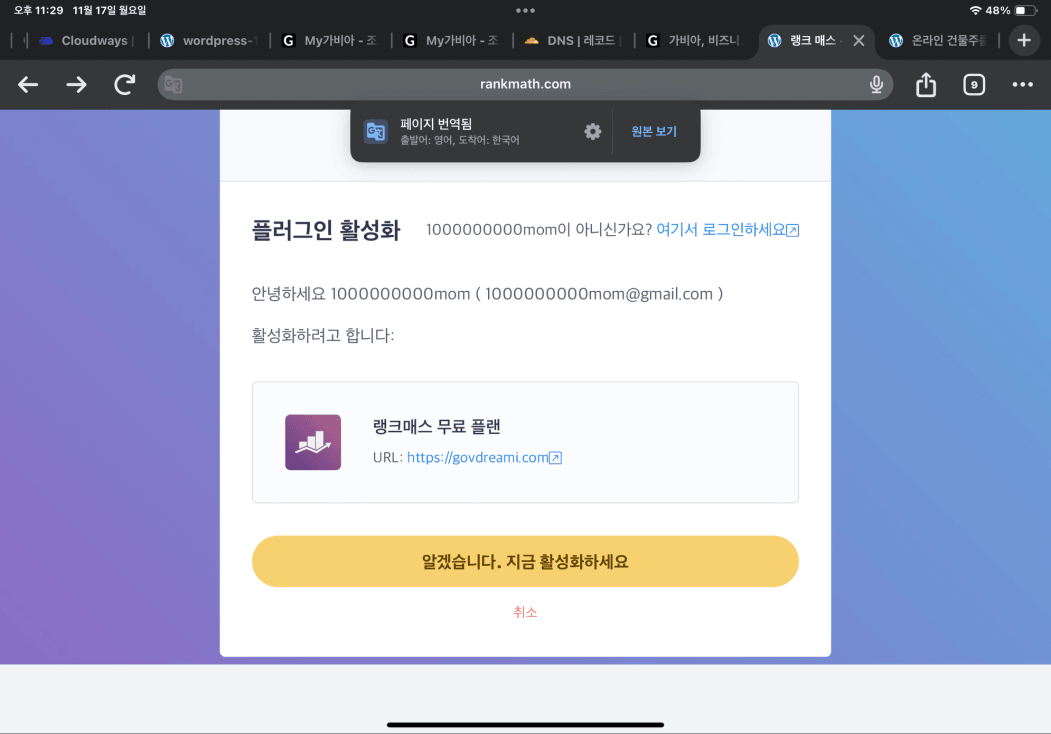The height and width of the screenshot is (734, 1051).
Task: Go forward to the next page
Action: [x=76, y=85]
